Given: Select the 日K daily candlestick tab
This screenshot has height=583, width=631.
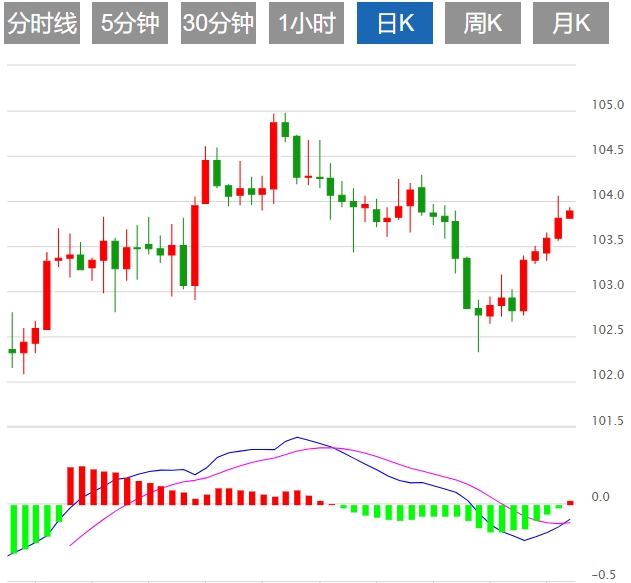Looking at the screenshot, I should [x=395, y=23].
